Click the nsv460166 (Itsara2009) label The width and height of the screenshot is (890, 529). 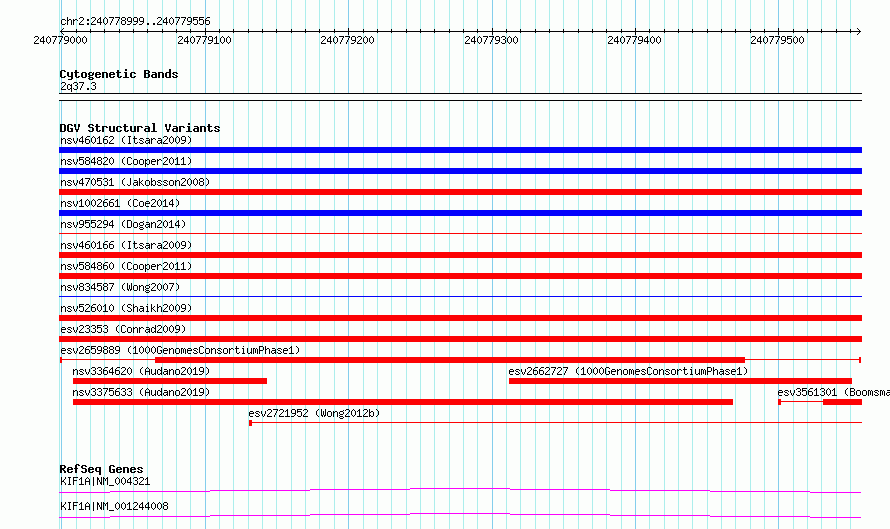126,245
